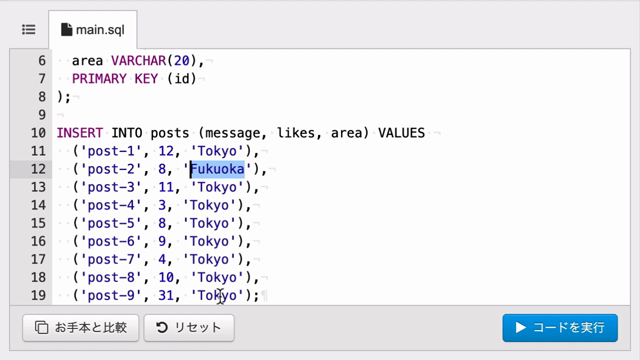Image resolution: width=640 pixels, height=360 pixels.
Task: Place cursor on 'post-9' string
Action: pos(111,295)
